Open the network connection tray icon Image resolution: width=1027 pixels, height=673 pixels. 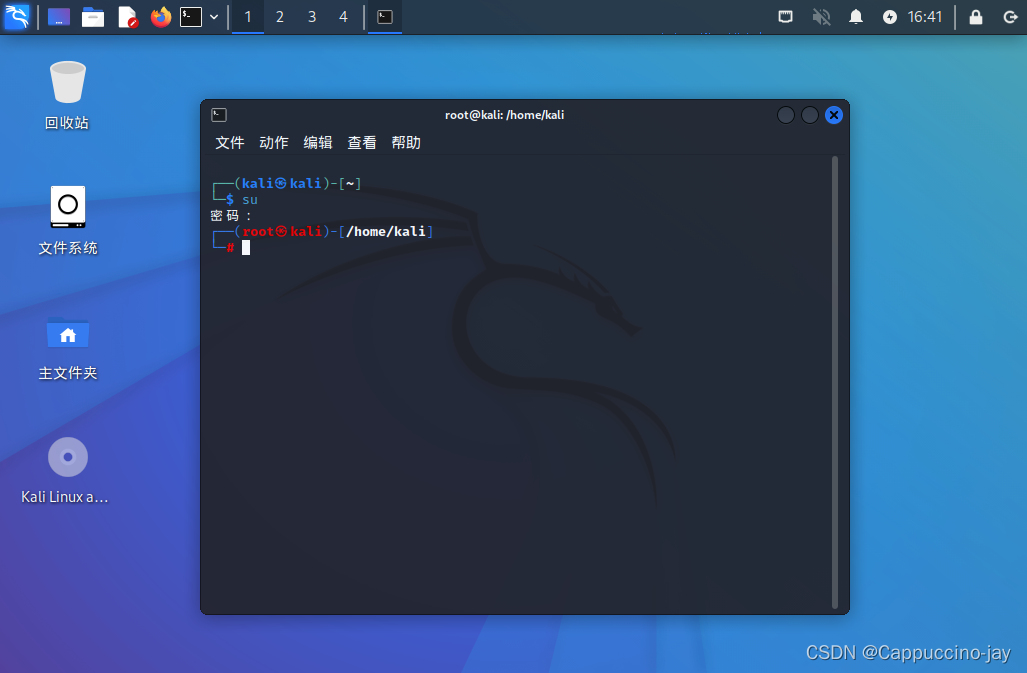pos(785,17)
